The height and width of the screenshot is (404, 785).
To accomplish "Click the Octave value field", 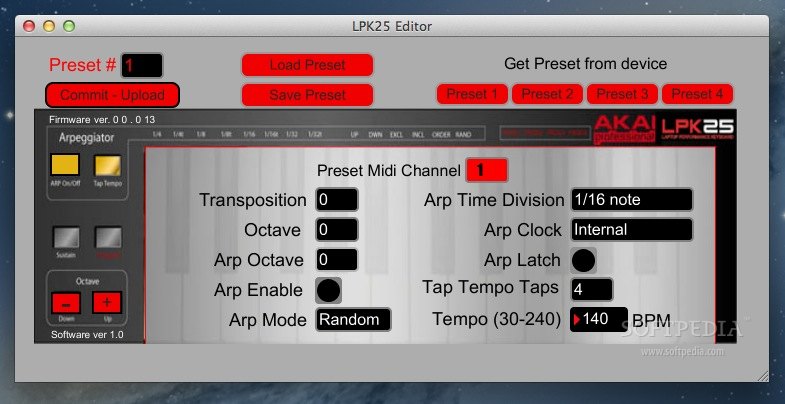I will (337, 230).
